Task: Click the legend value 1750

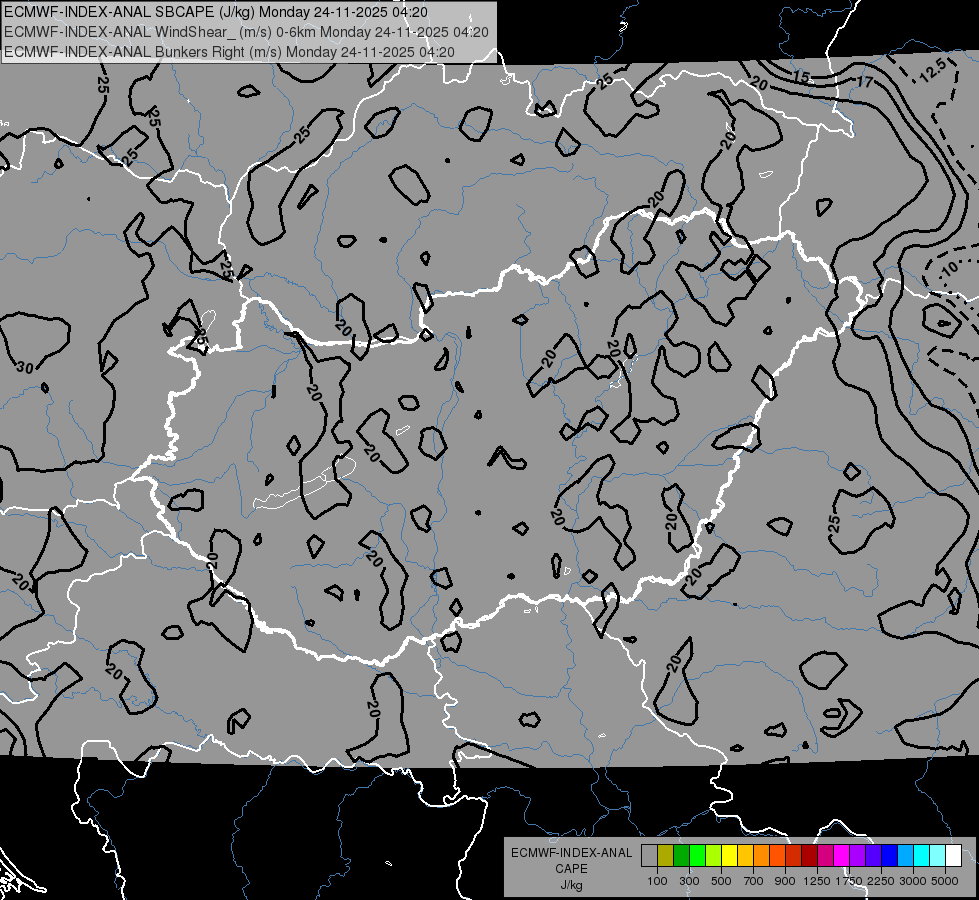Action: 849,881
